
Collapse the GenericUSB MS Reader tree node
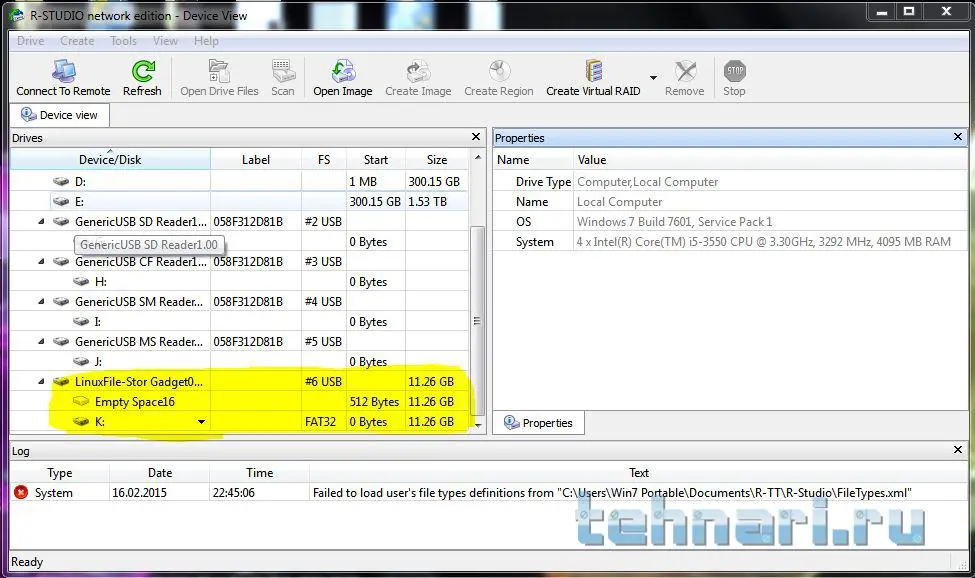[x=41, y=341]
